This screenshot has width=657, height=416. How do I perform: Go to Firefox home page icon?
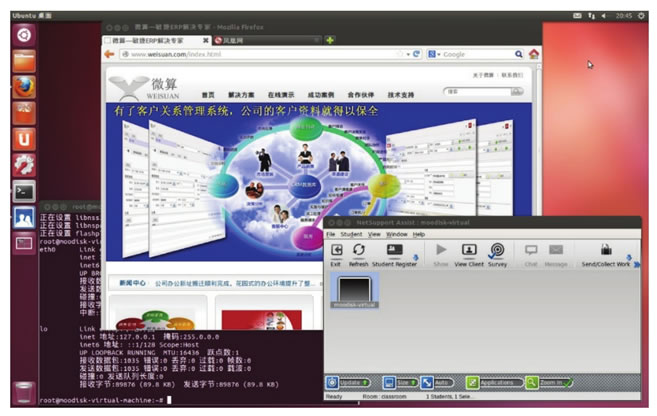pos(533,54)
